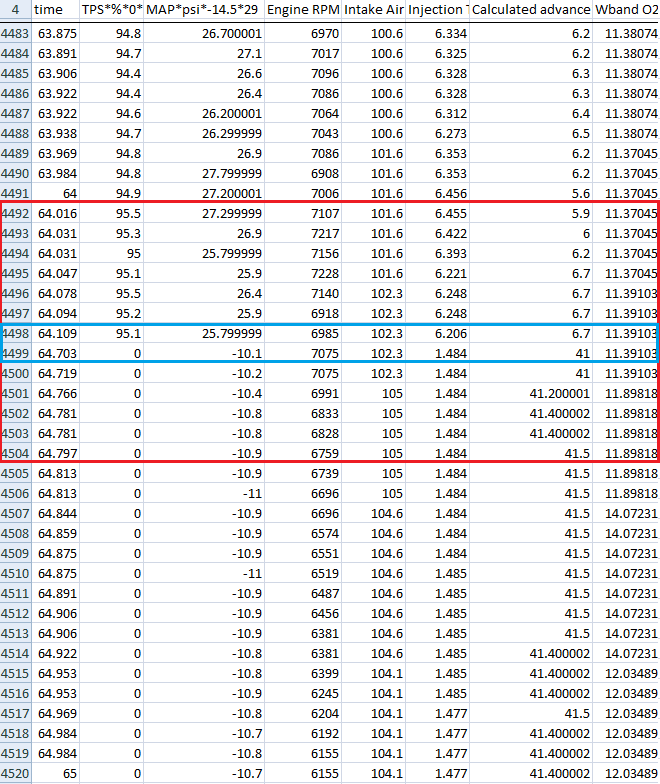The image size is (660, 784).
Task: Select the Engine RPM column header
Action: coord(303,10)
